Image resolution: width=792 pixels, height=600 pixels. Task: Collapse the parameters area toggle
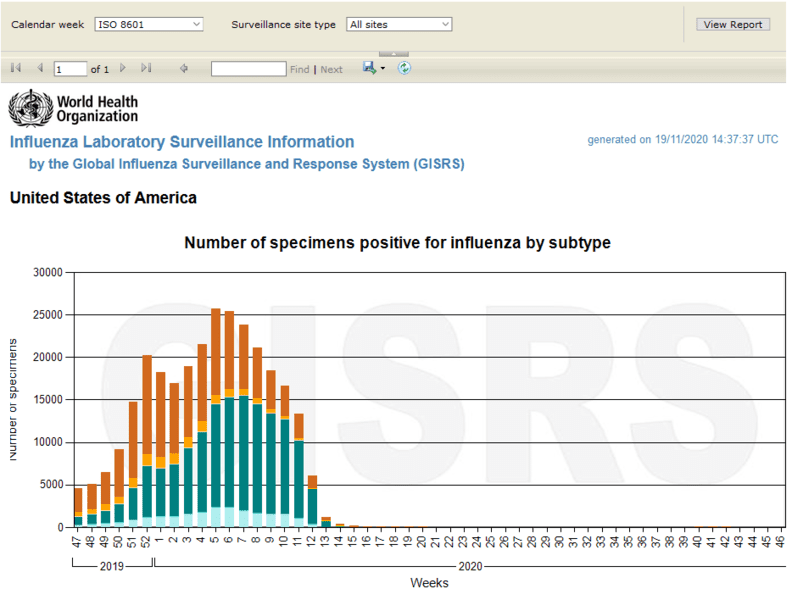[x=393, y=54]
